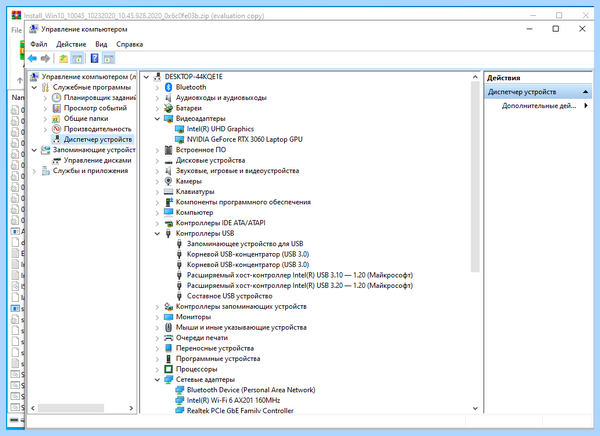600x436 pixels.
Task: Click the Встроенное ПО firmware icon
Action: pos(168,150)
